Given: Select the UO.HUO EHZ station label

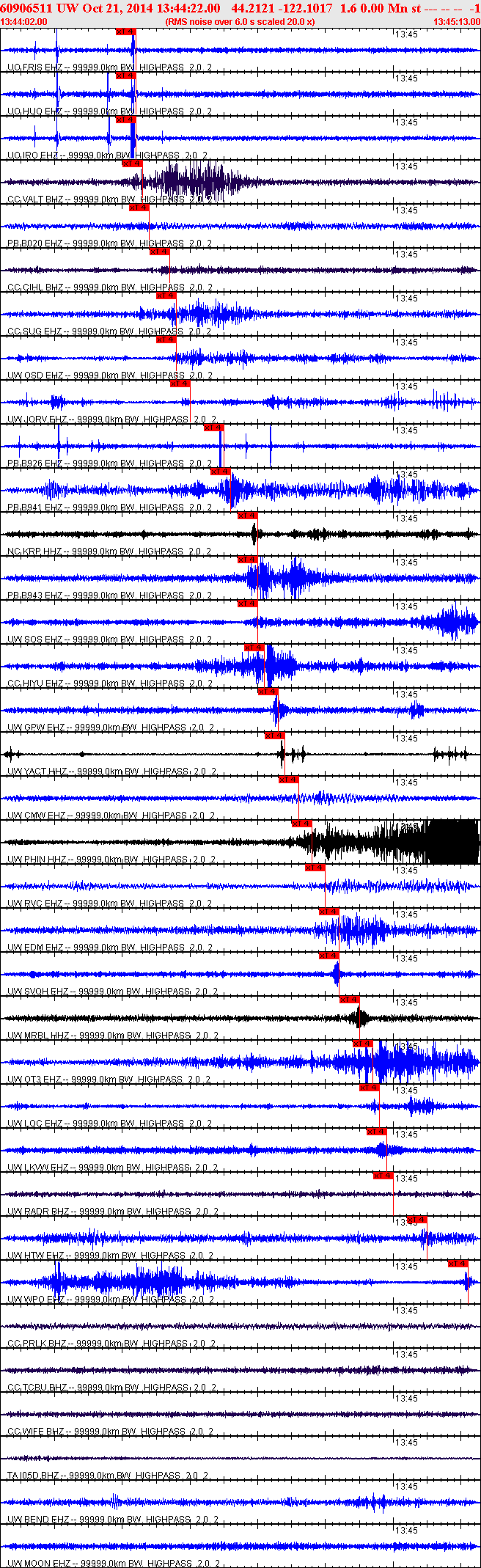Looking at the screenshot, I should [109, 111].
